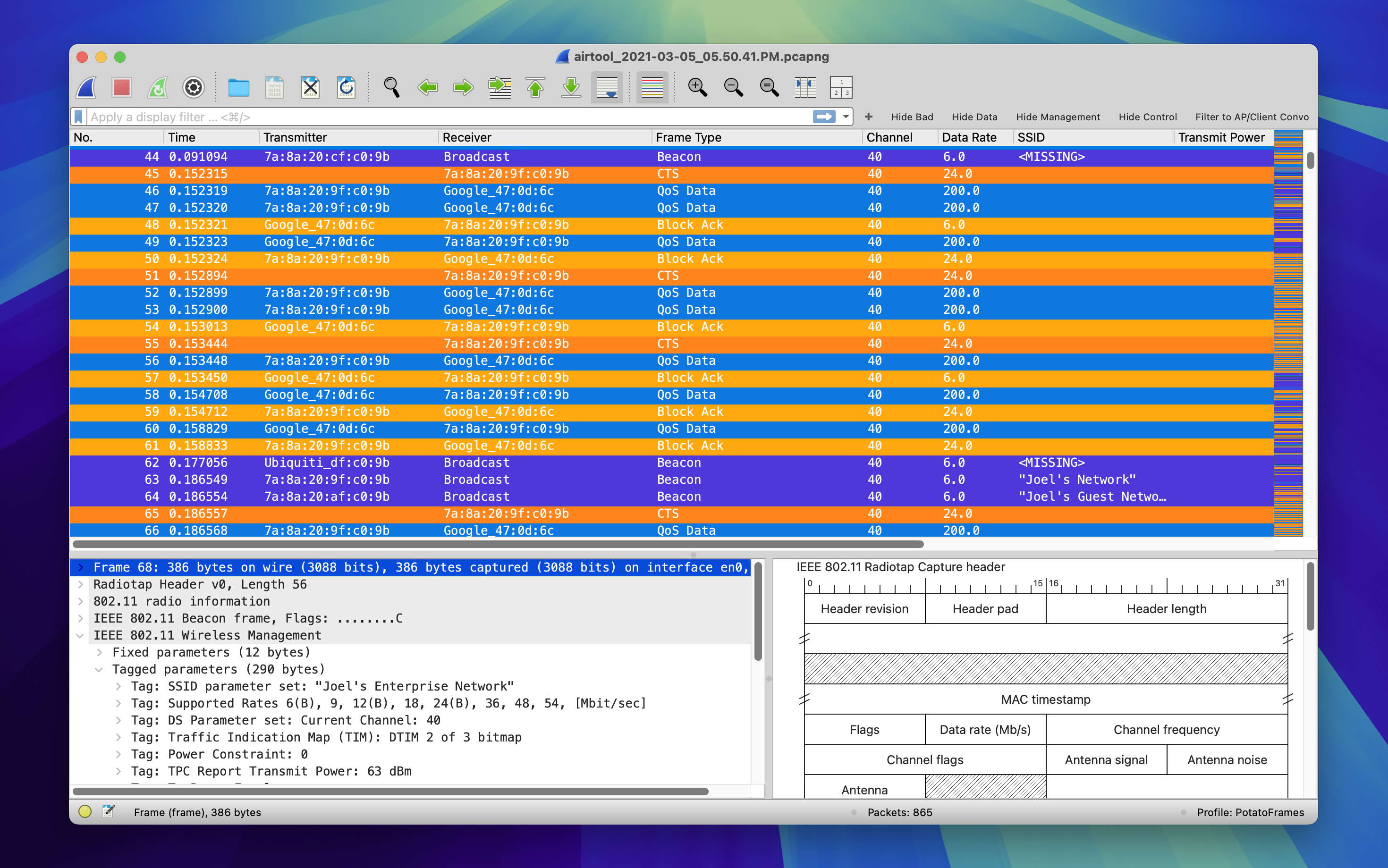The height and width of the screenshot is (868, 1388).
Task: Zoom out of packet text
Action: (734, 88)
